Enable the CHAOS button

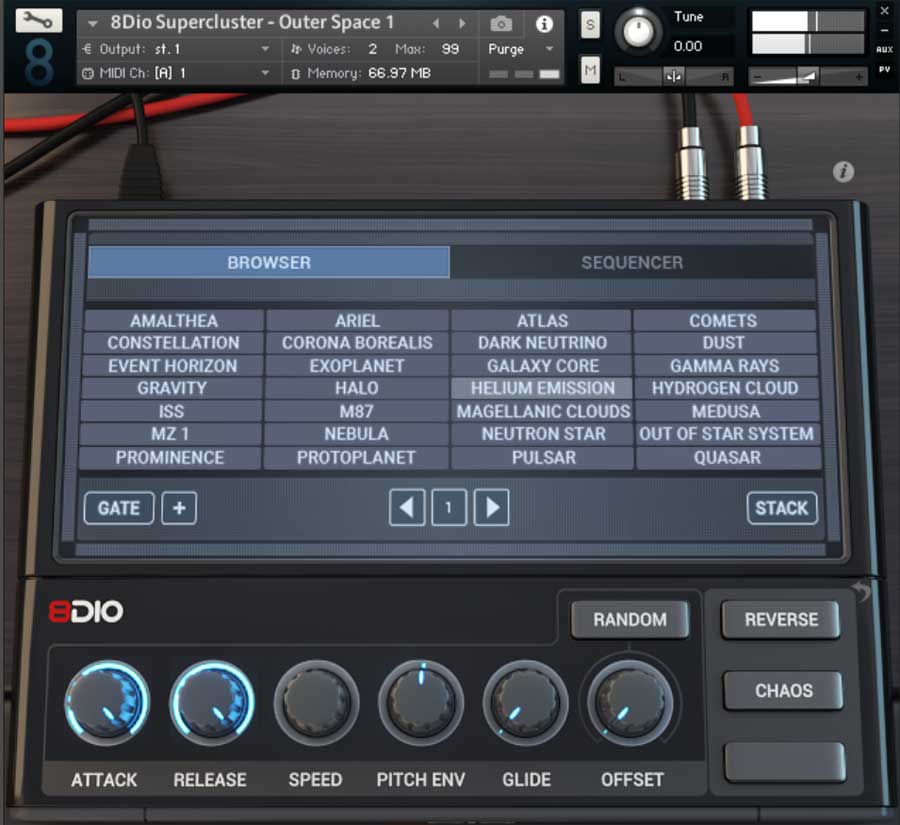pyautogui.click(x=783, y=690)
